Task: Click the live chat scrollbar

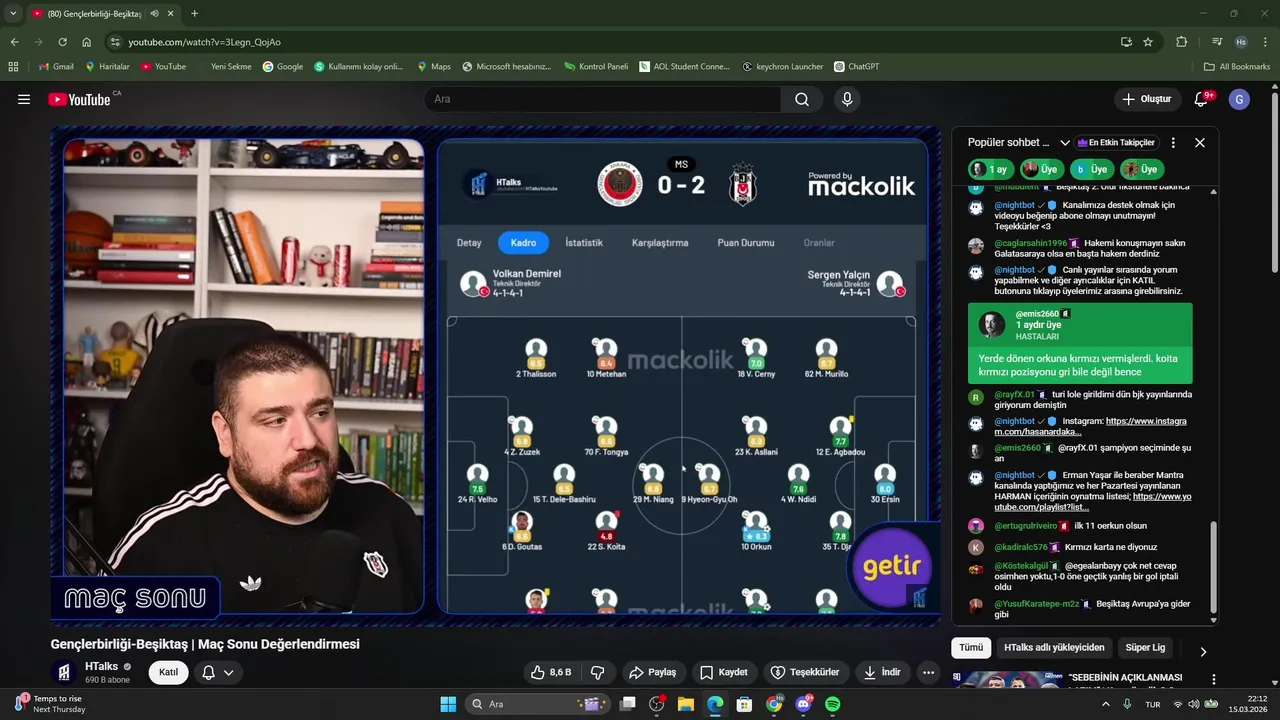Action: click(x=1214, y=567)
